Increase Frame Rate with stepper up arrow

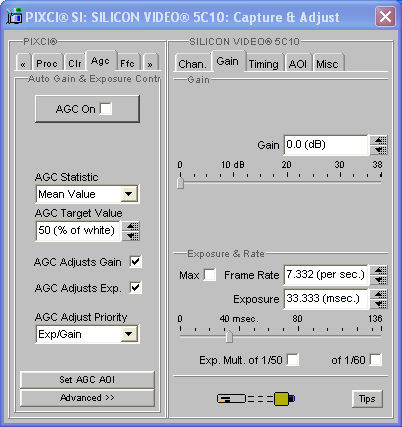coord(379,270)
